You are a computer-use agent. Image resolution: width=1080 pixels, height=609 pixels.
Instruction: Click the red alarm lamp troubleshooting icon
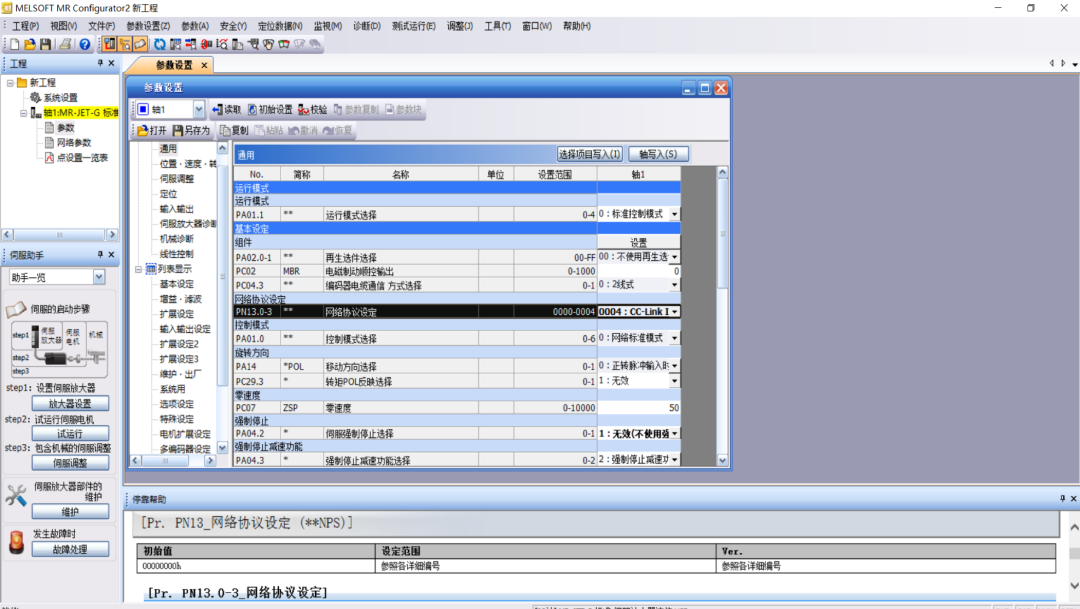coord(16,542)
